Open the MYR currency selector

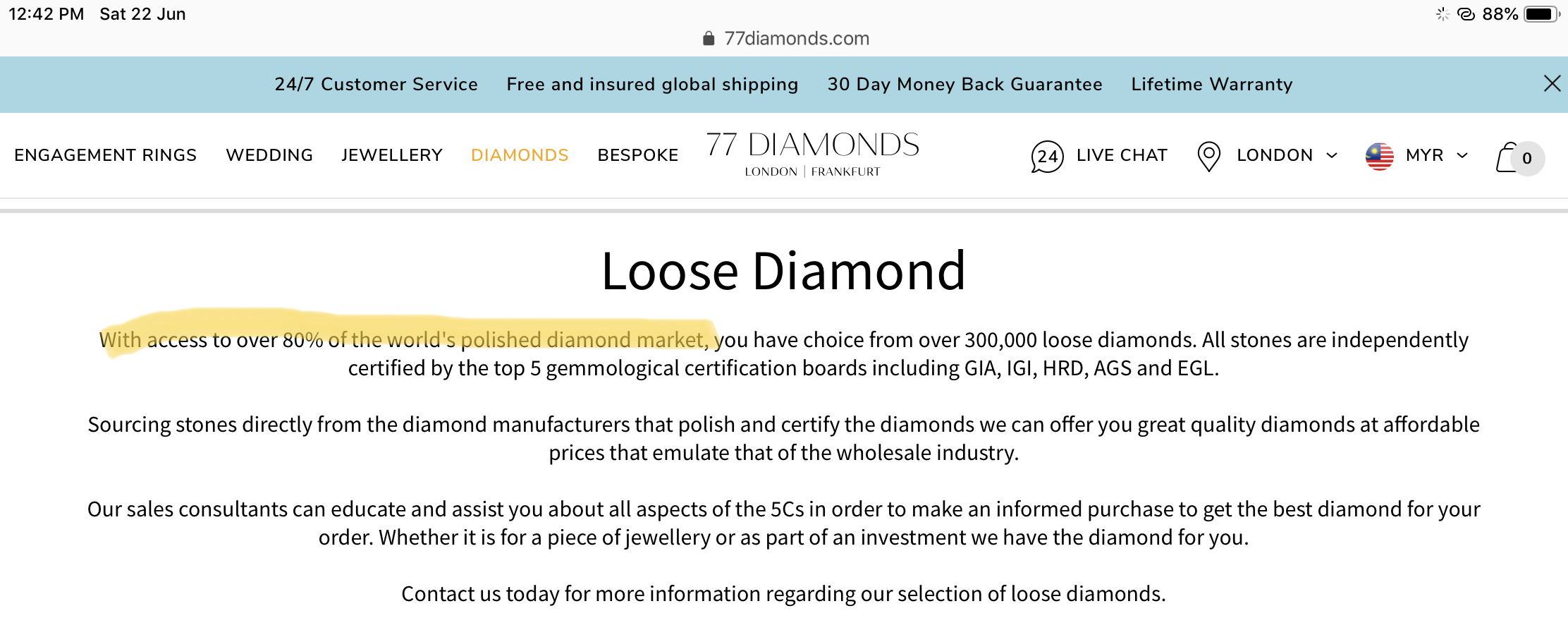(x=1424, y=155)
